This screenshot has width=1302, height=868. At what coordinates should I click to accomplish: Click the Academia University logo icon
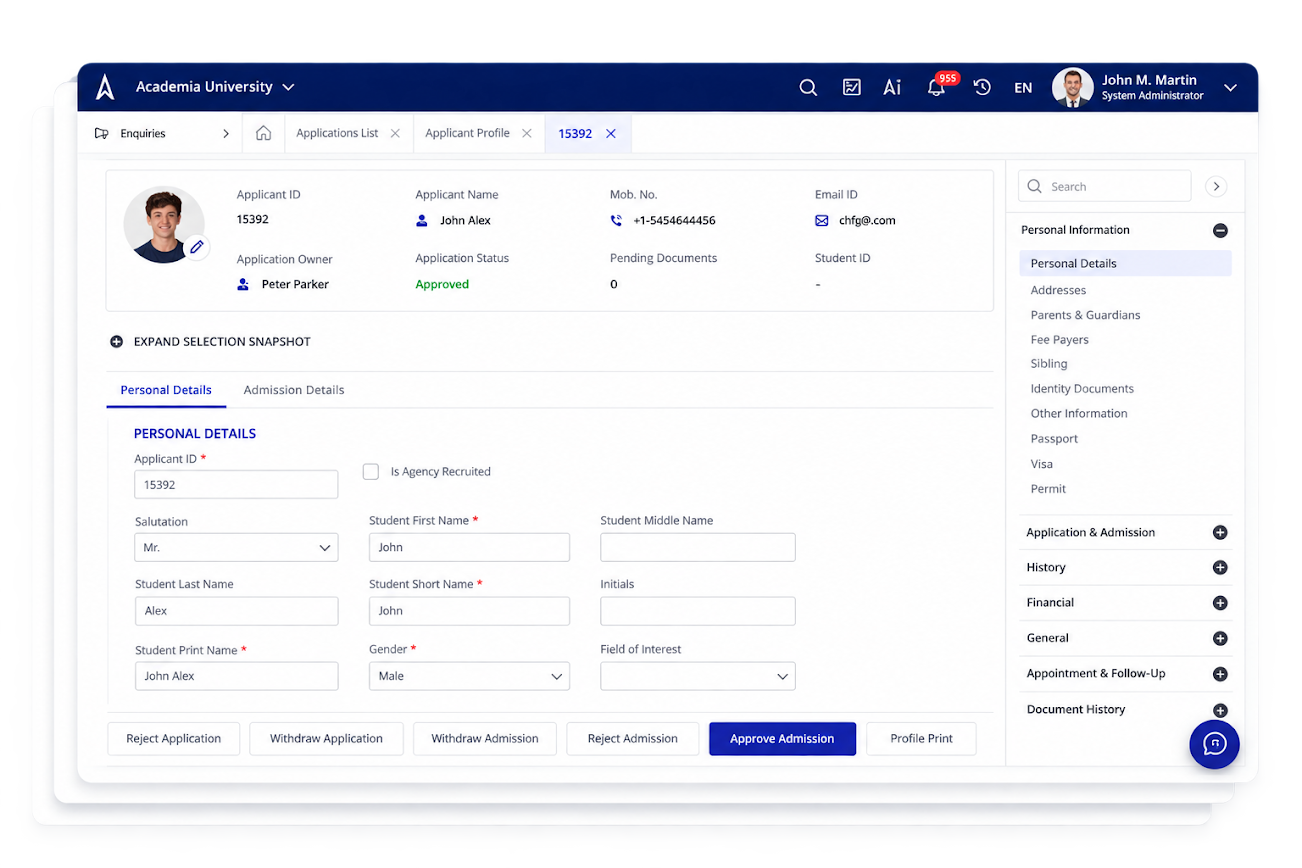[x=105, y=87]
